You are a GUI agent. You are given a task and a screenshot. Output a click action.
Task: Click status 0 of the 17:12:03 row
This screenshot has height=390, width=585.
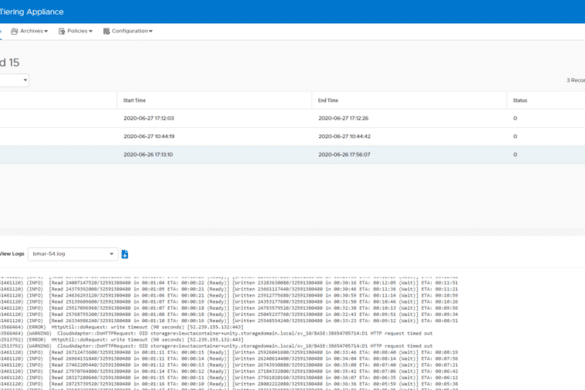[x=515, y=118]
